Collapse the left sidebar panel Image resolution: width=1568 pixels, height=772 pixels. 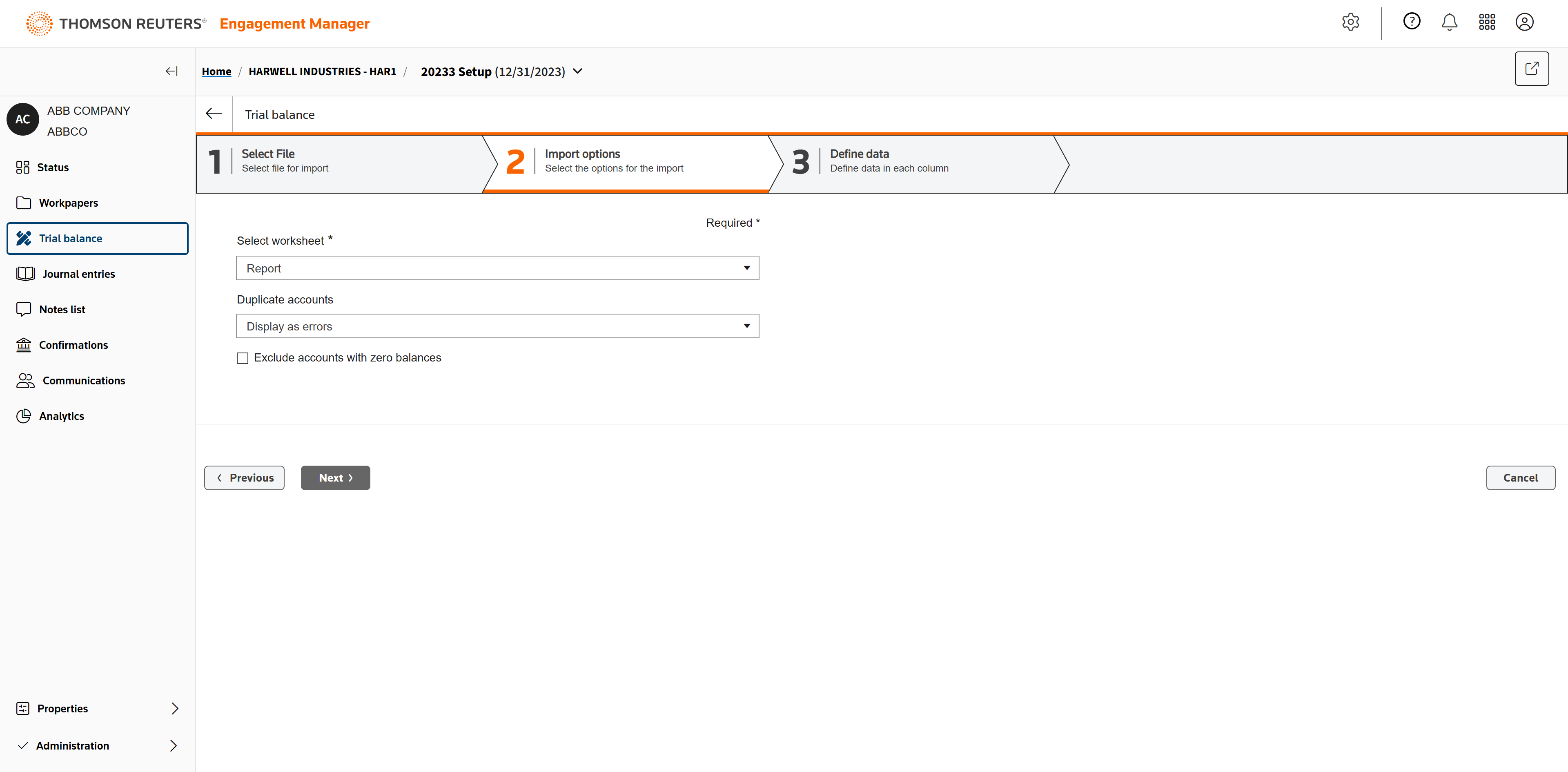(x=171, y=71)
